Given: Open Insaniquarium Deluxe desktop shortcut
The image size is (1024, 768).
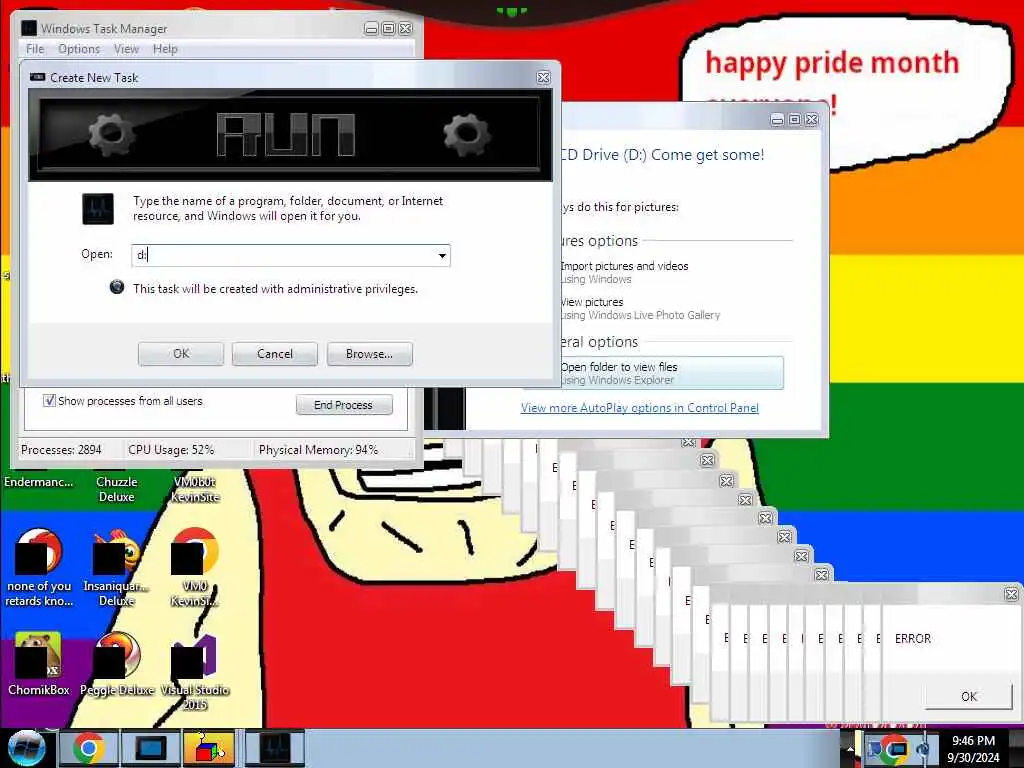Looking at the screenshot, I should click(117, 568).
